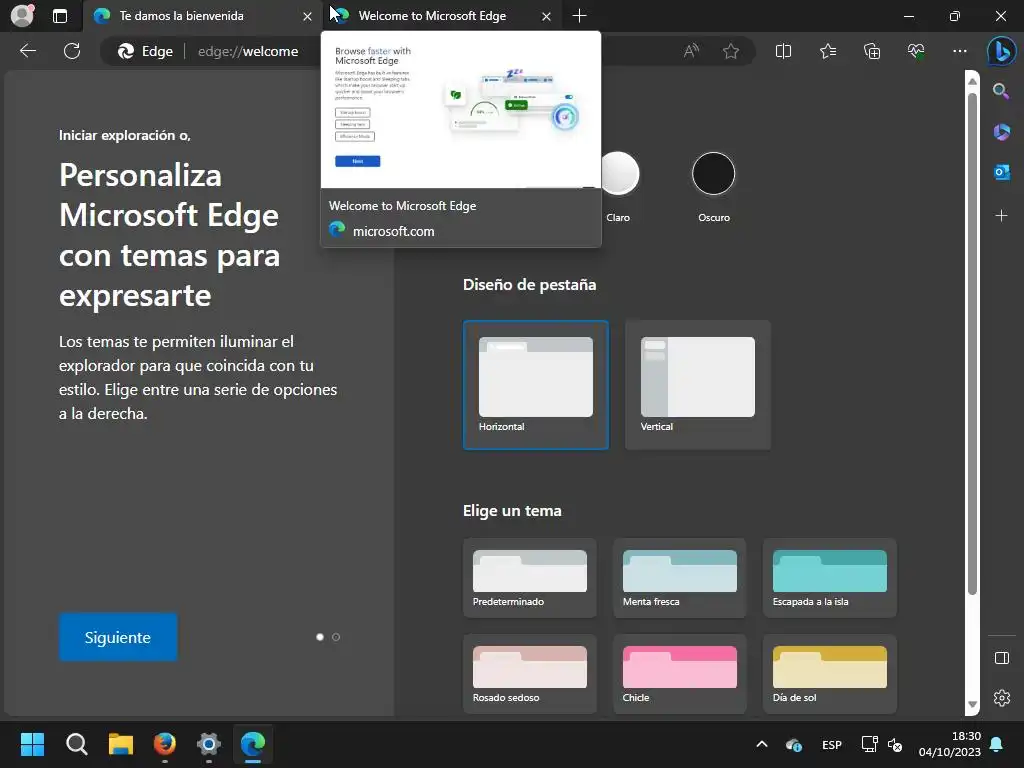The image size is (1024, 768).
Task: Open the tab actions menu icon
Action: (x=59, y=16)
